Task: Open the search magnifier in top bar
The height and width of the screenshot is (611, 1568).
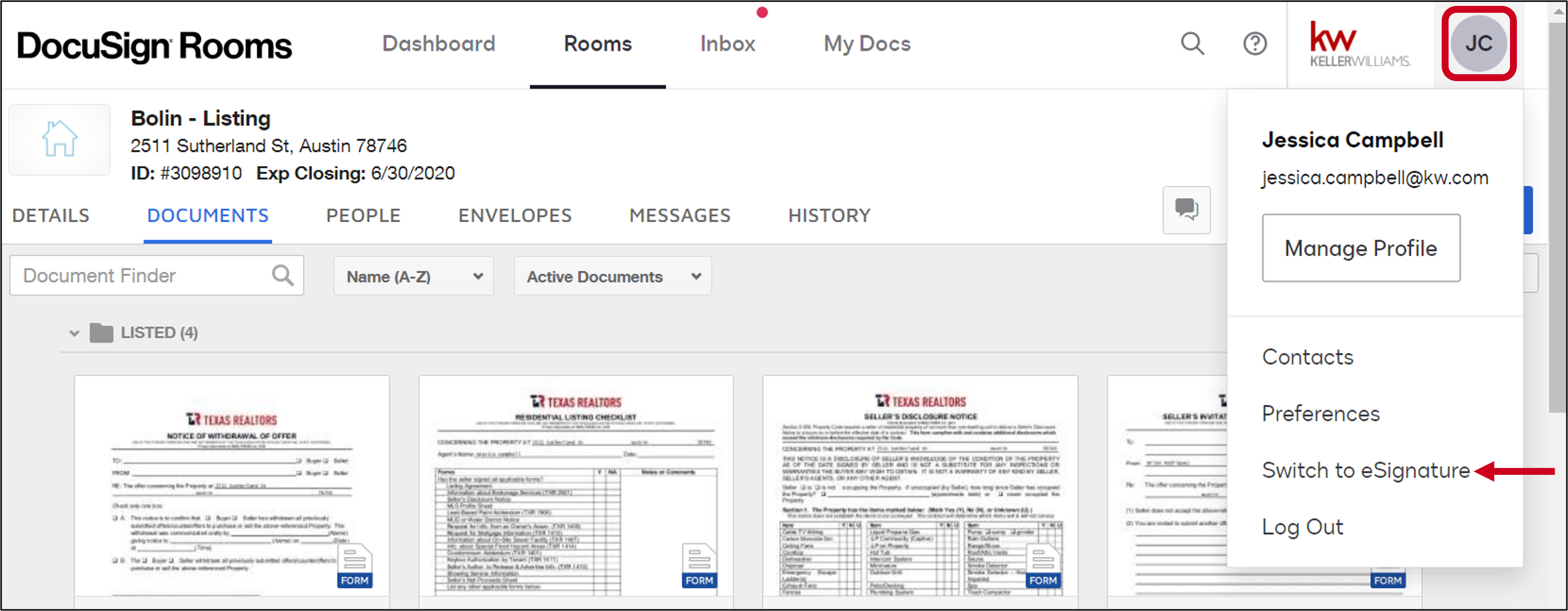Action: pyautogui.click(x=1192, y=43)
